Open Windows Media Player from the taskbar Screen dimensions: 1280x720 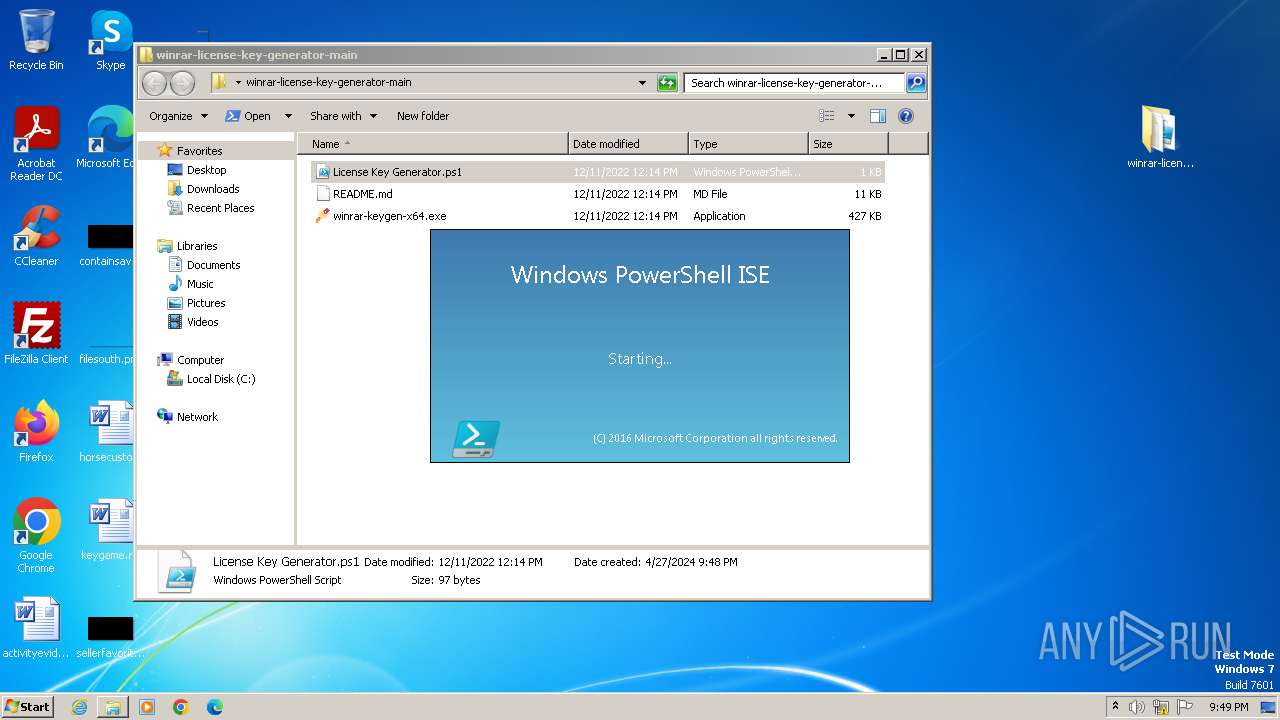(x=147, y=707)
